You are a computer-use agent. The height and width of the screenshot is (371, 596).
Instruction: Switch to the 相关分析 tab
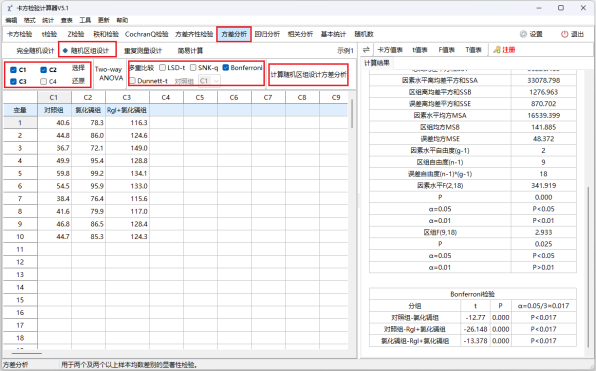pyautogui.click(x=300, y=34)
